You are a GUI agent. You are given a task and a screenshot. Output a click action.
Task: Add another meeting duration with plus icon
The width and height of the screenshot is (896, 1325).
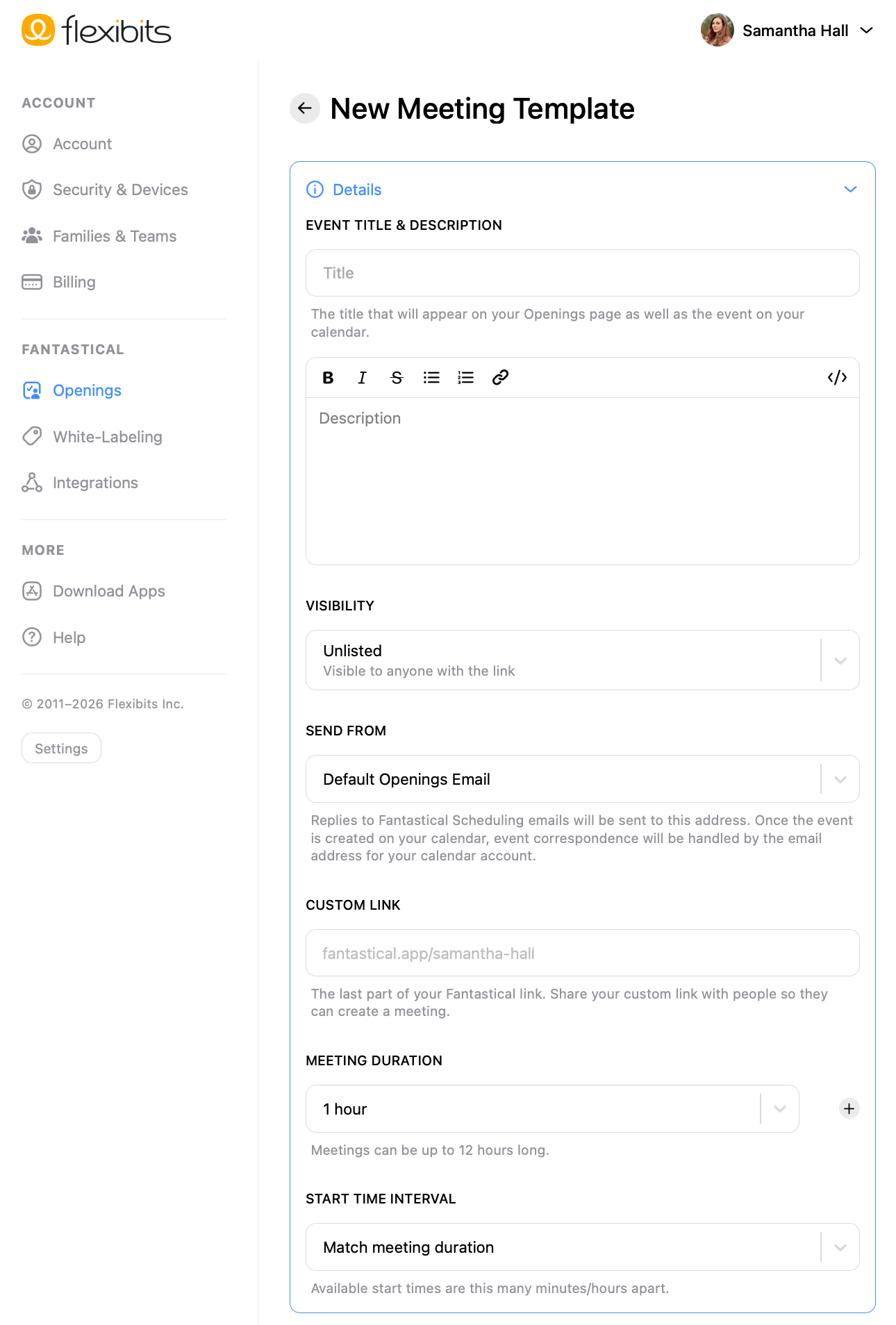point(849,1108)
